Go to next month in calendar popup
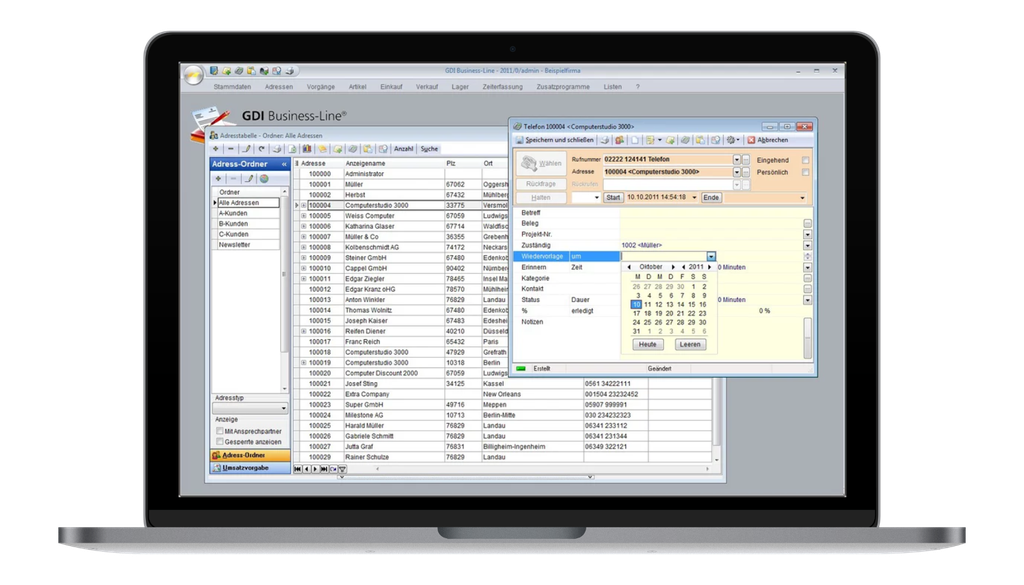Image resolution: width=1024 pixels, height=585 pixels. click(673, 267)
